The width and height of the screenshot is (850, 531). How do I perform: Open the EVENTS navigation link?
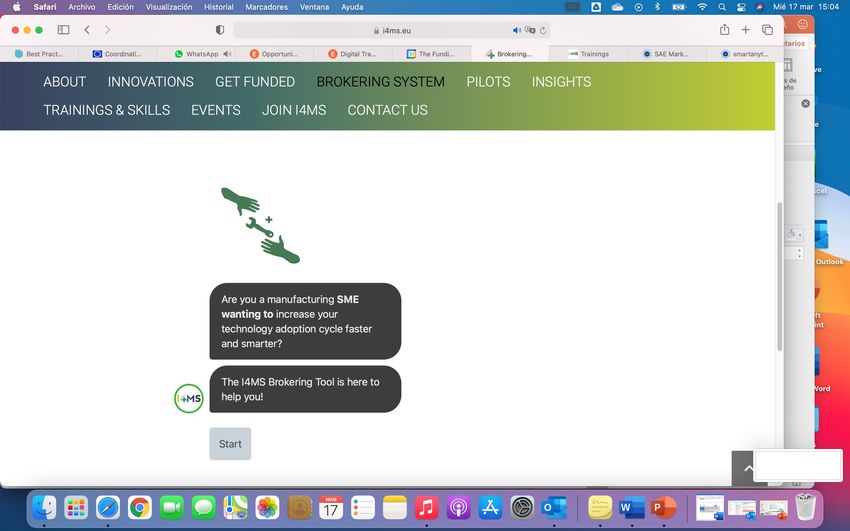point(216,110)
